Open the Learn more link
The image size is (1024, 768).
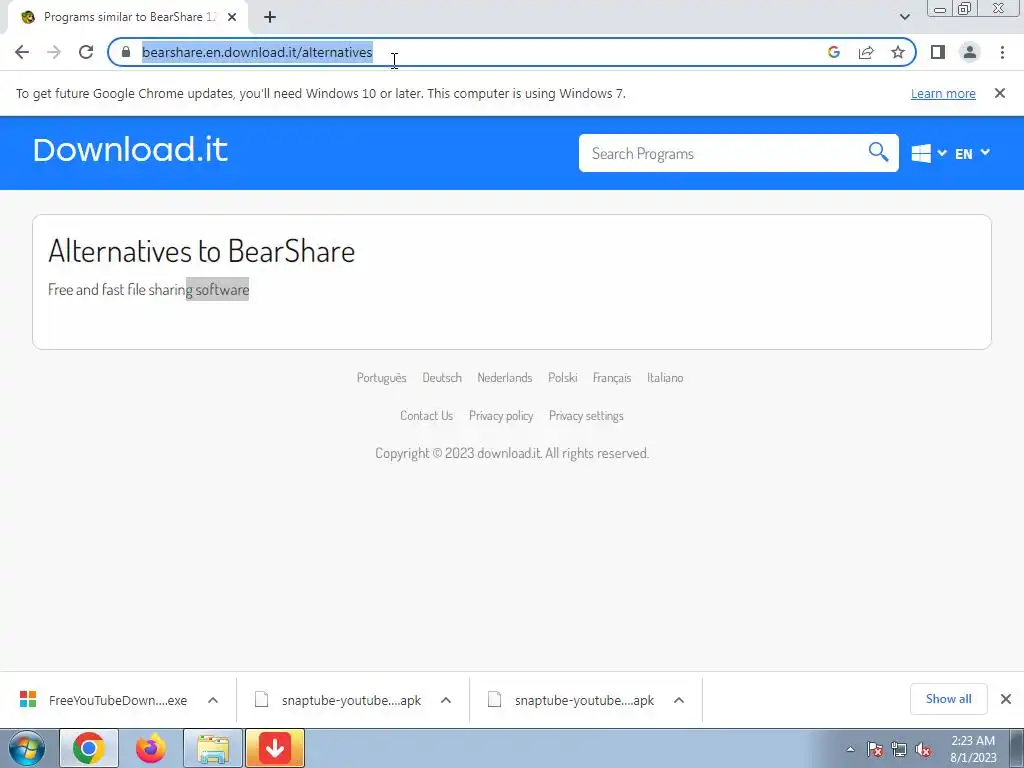coord(943,93)
